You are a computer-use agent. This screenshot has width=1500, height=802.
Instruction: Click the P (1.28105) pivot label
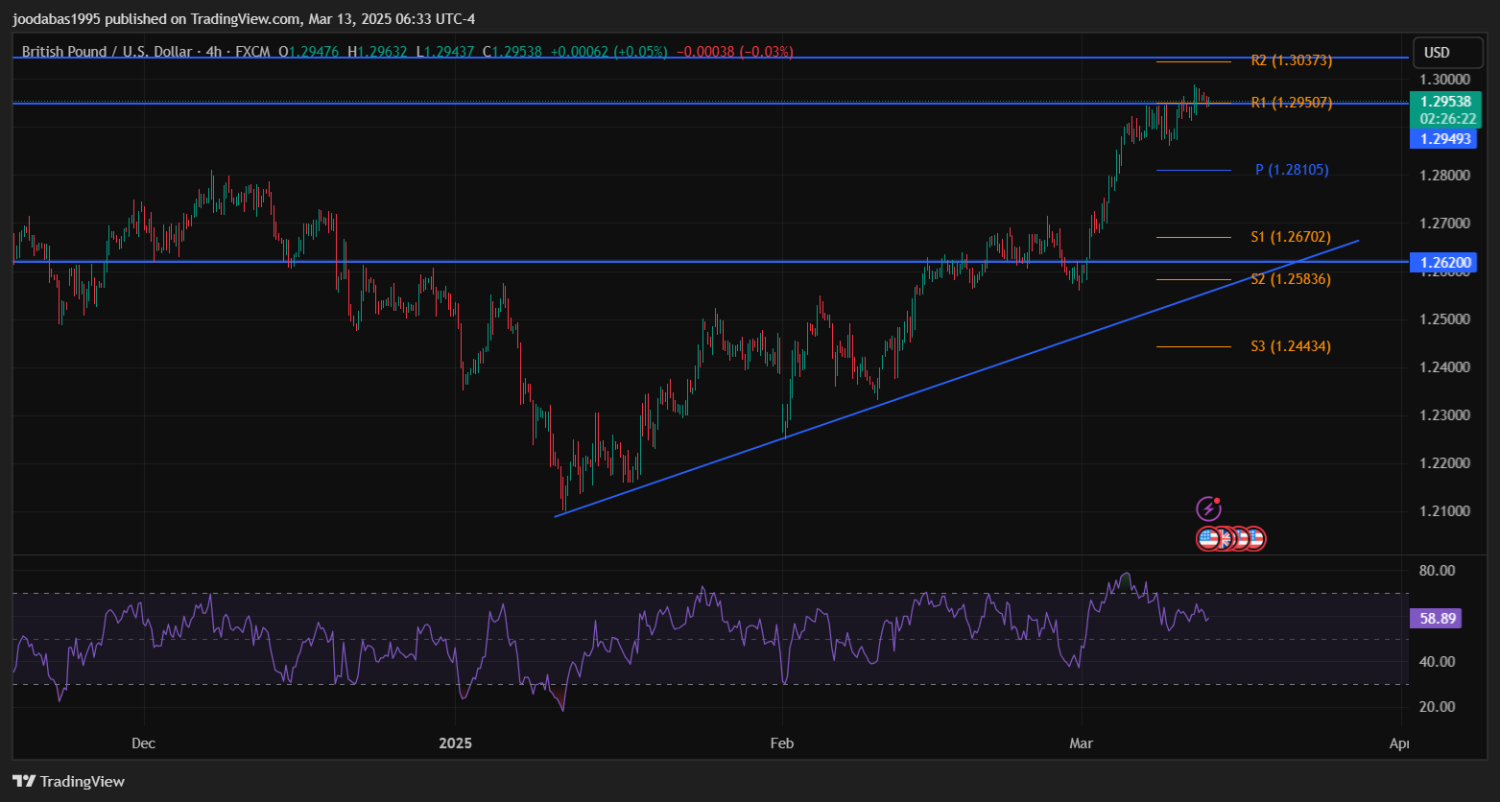1292,170
